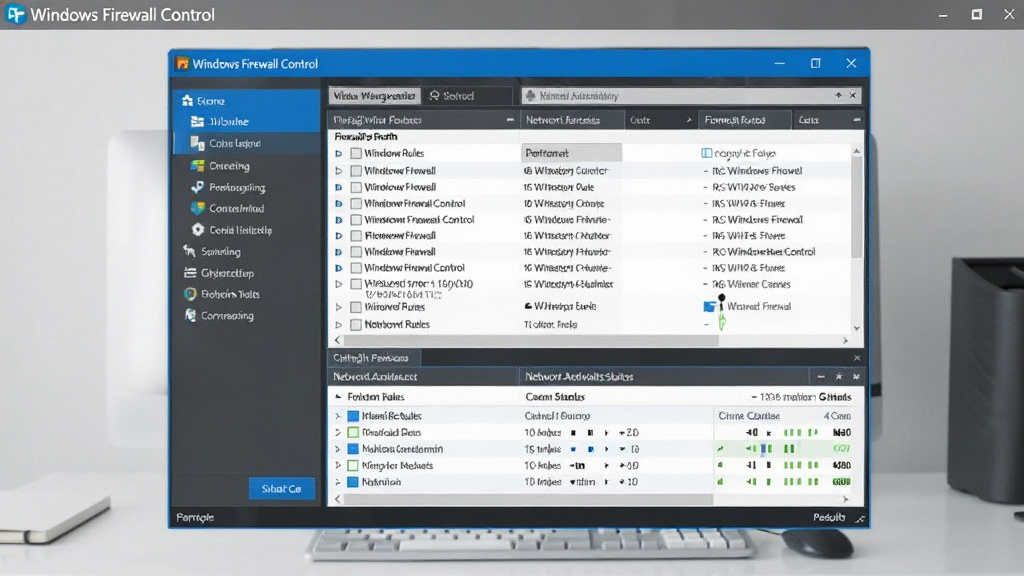The width and height of the screenshot is (1024, 576).
Task: Expand the 'Inlaoni Bebules' row chevron
Action: (338, 416)
